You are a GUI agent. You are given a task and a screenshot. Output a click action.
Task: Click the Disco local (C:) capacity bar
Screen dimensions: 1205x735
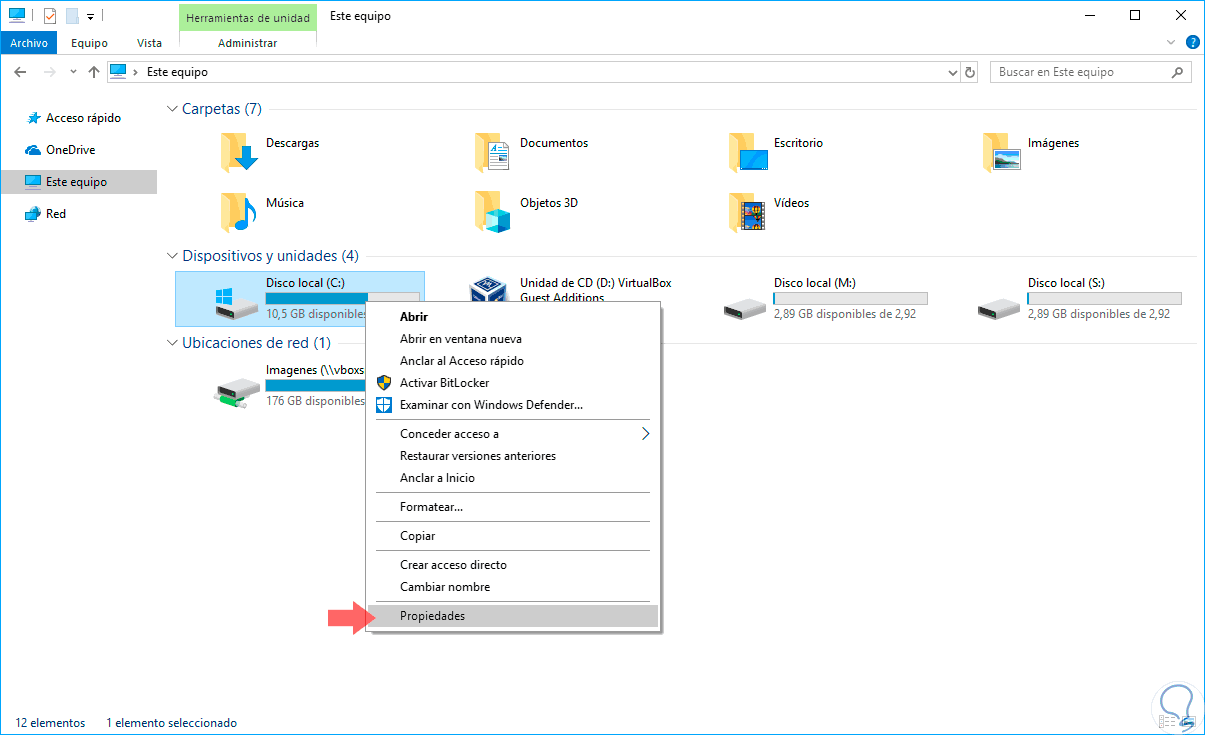[x=342, y=298]
